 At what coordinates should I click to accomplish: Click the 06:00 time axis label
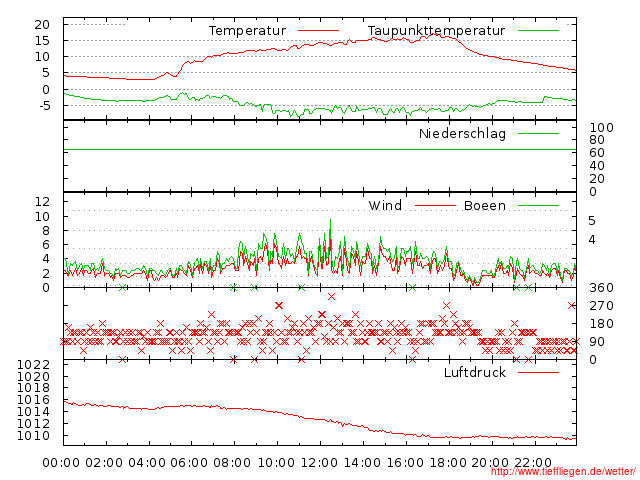point(189,463)
